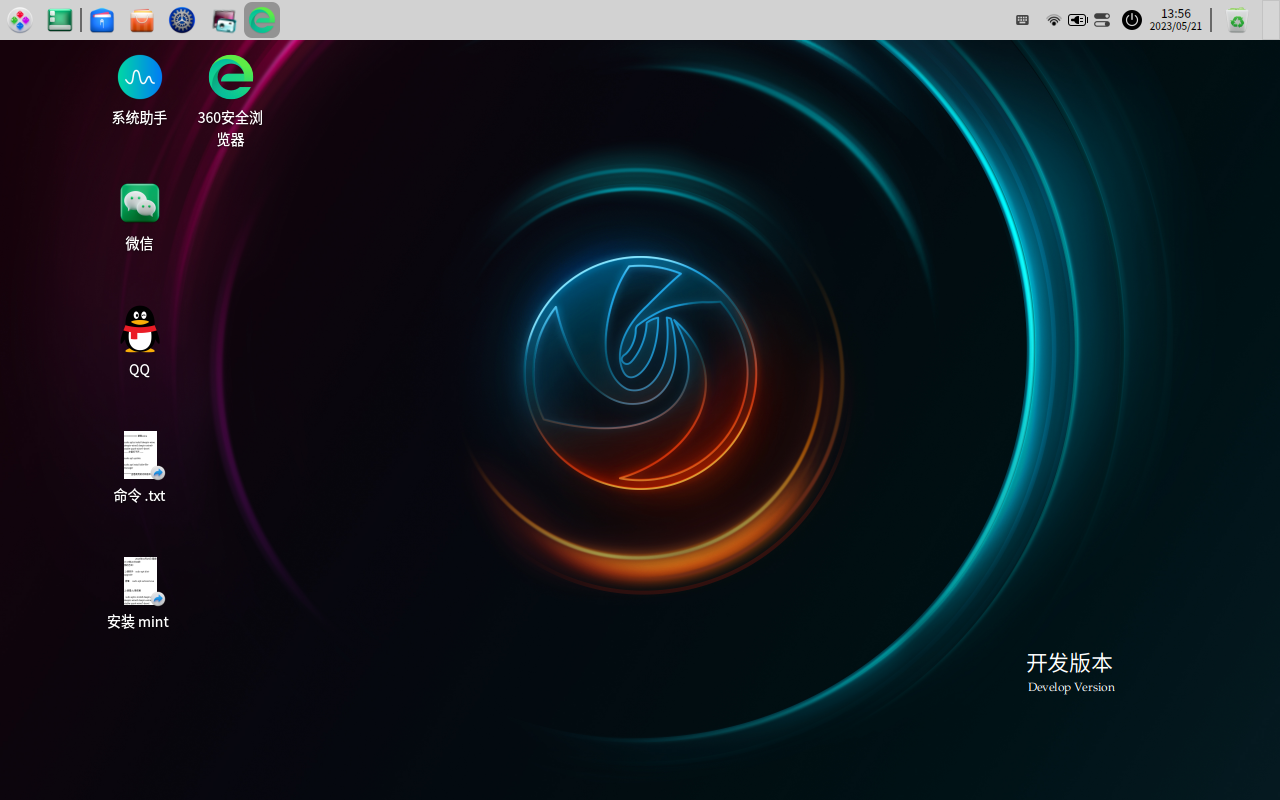Click the show desktop icon in the dock
1280x800 pixels.
[59, 20]
